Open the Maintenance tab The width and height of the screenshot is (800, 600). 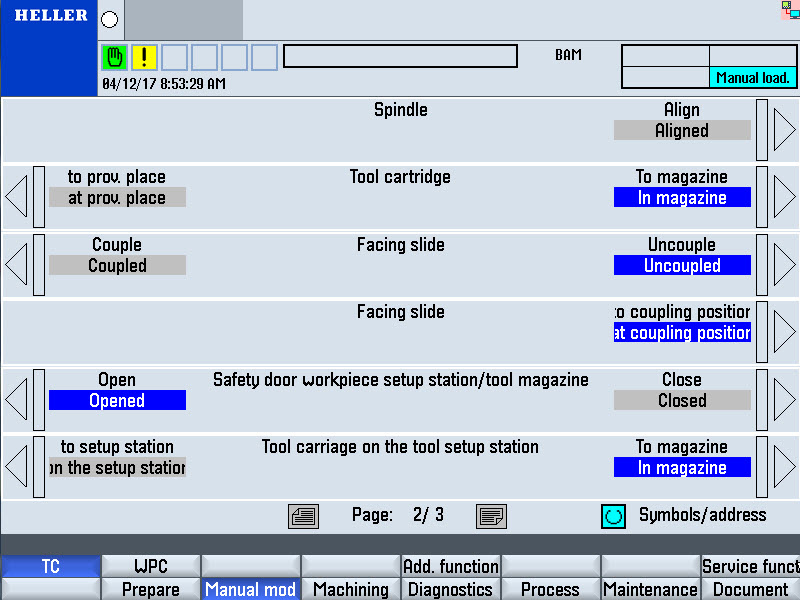point(650,589)
